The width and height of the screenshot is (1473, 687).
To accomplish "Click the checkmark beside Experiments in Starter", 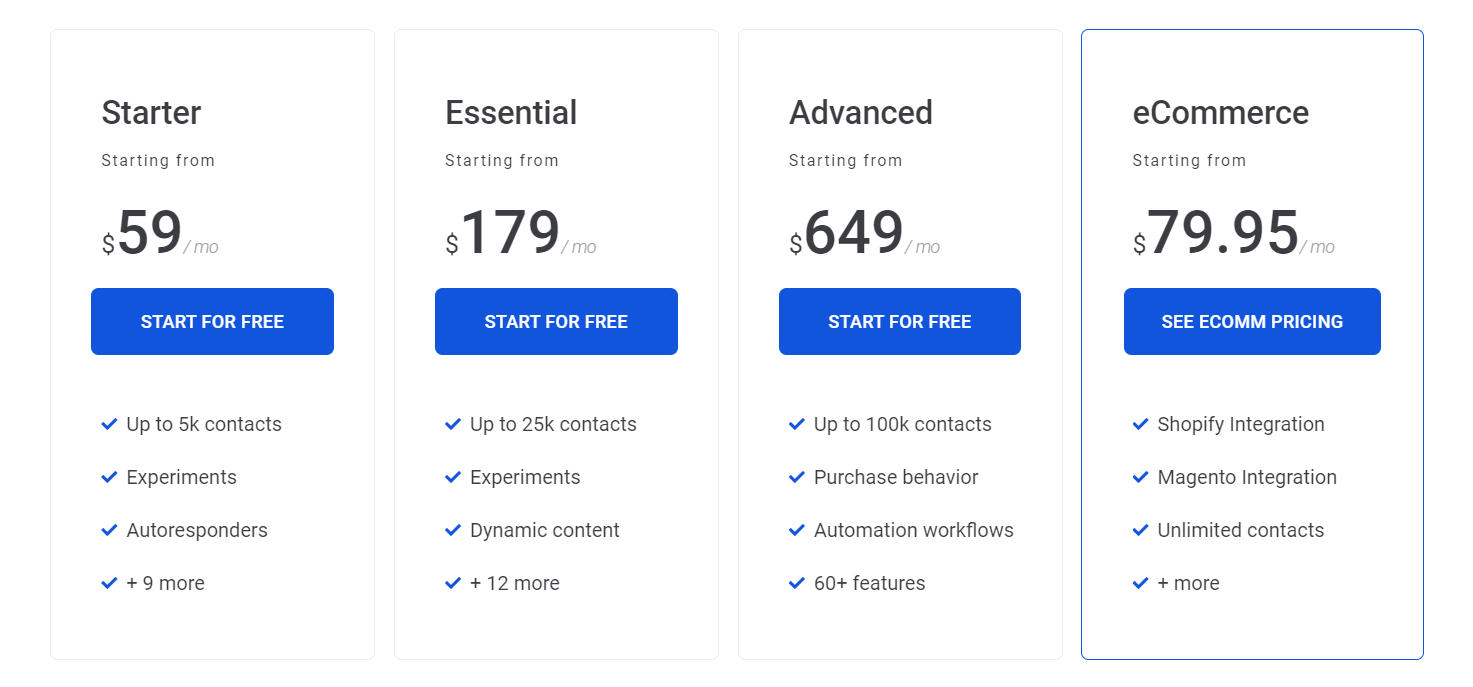I will pyautogui.click(x=109, y=477).
